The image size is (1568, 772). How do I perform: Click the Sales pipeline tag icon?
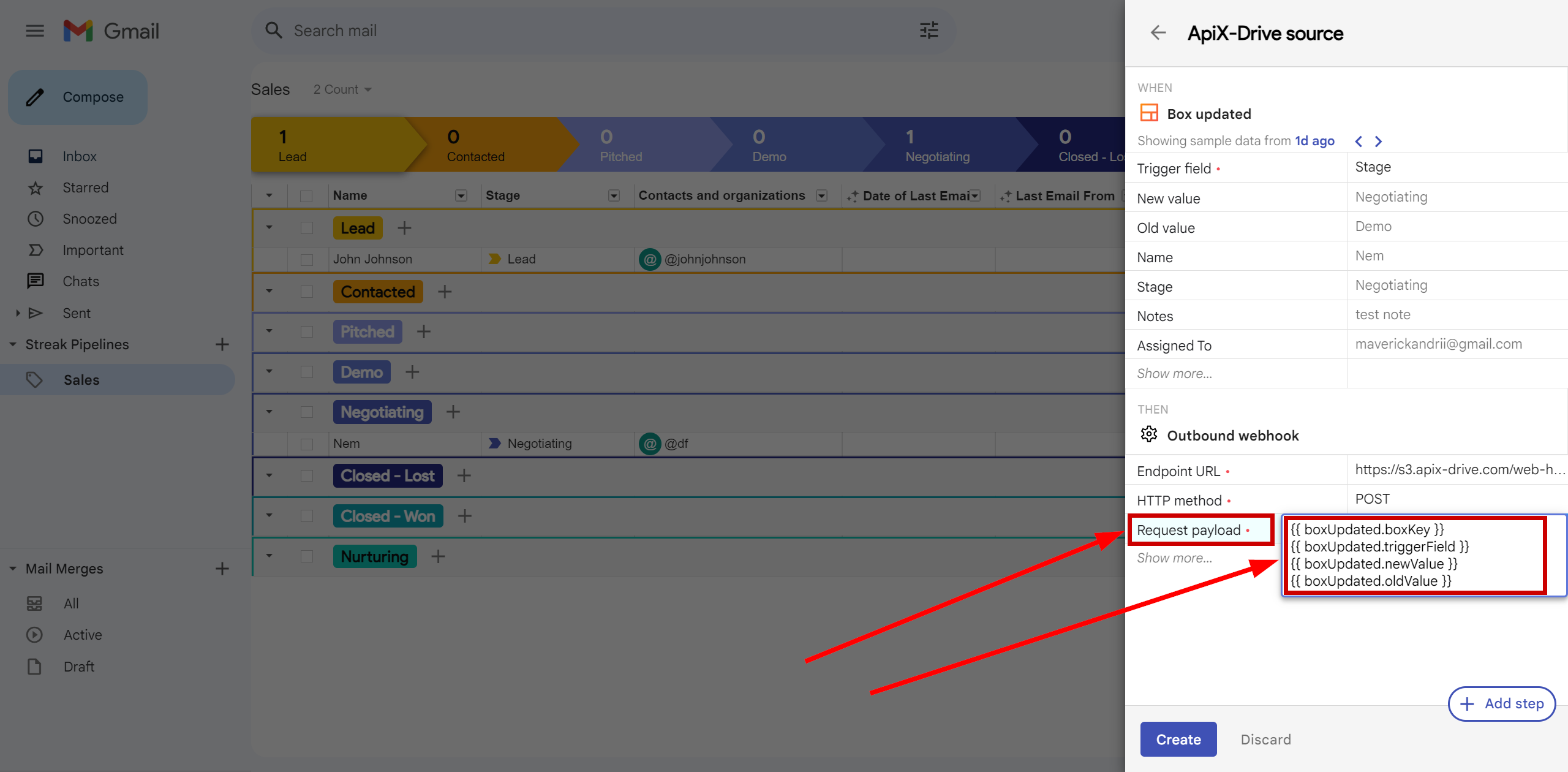(34, 380)
